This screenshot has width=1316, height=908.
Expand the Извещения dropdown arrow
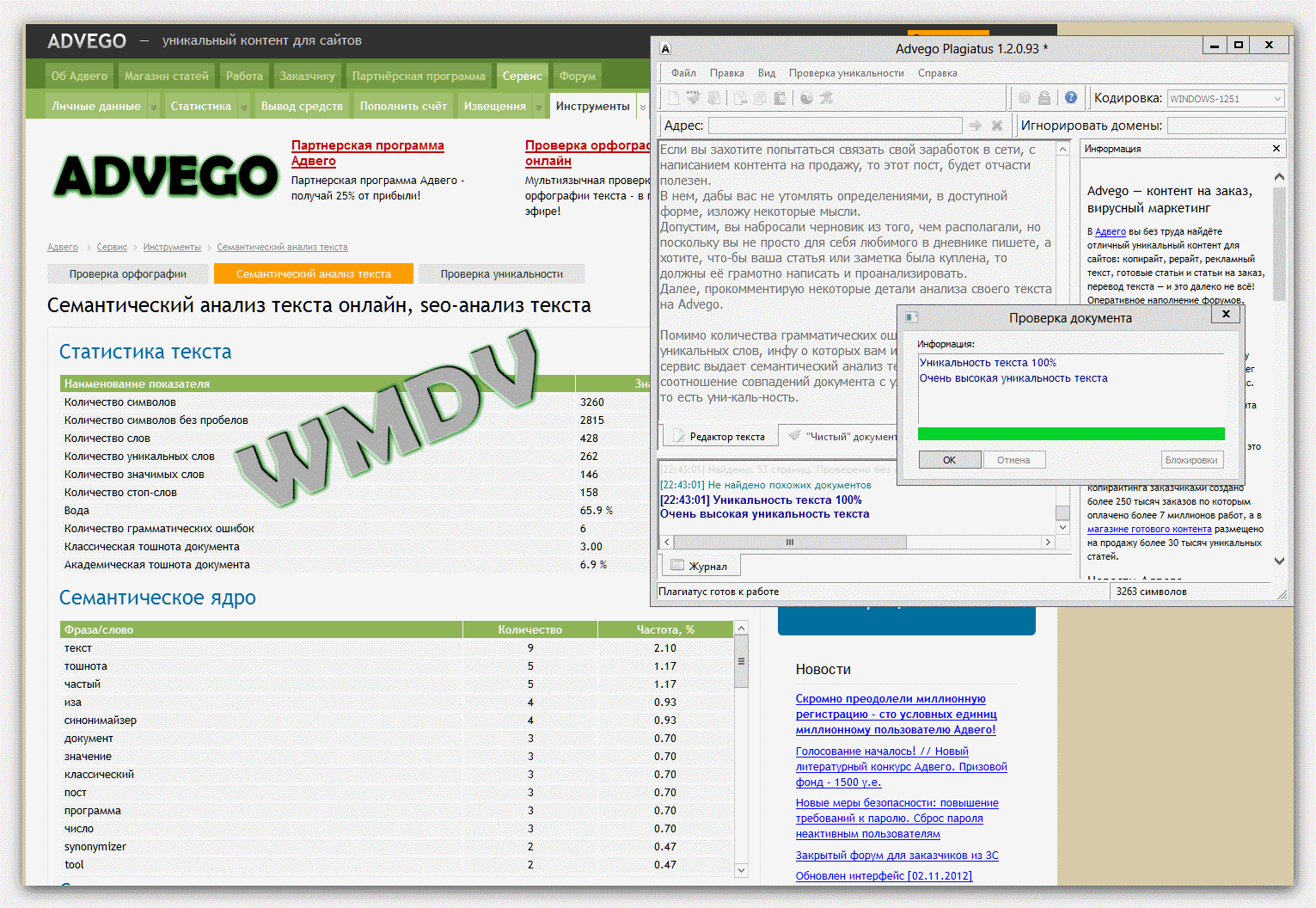[x=539, y=107]
